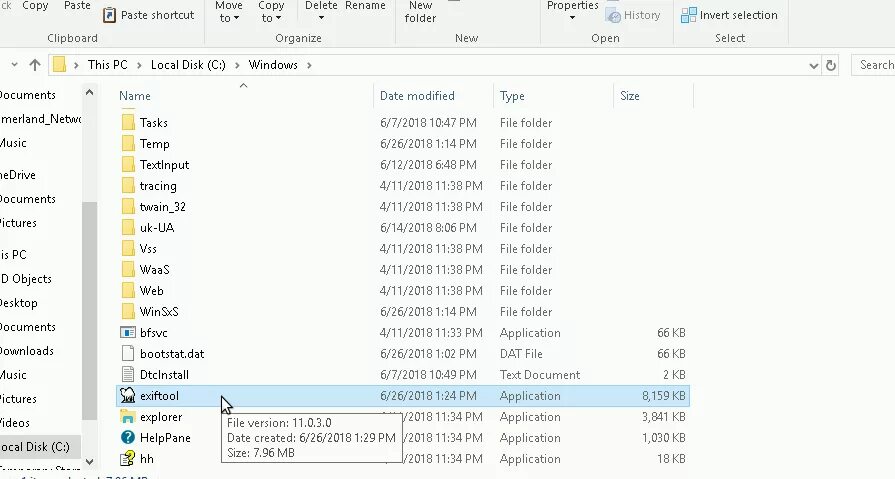Click date 6/12/2018 6:48 PM of TextInput
This screenshot has height=479, width=895.
coord(428,165)
